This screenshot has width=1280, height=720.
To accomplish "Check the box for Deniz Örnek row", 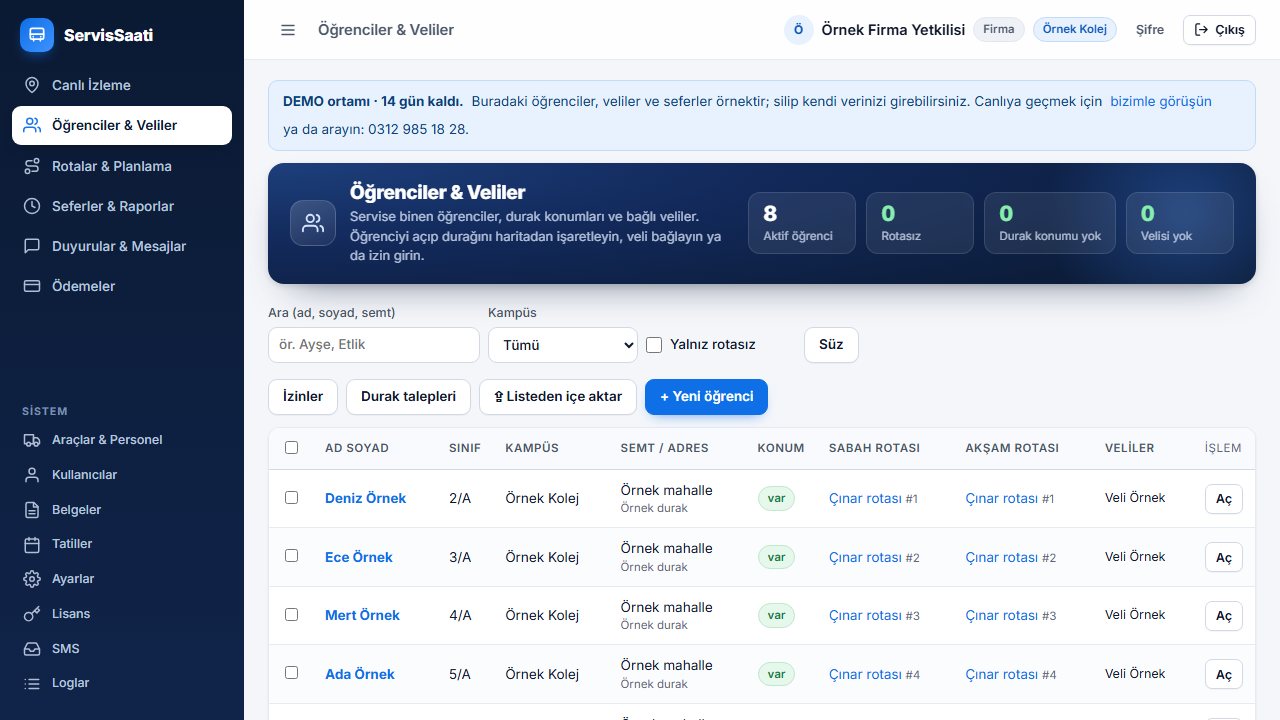I will click(x=291, y=497).
